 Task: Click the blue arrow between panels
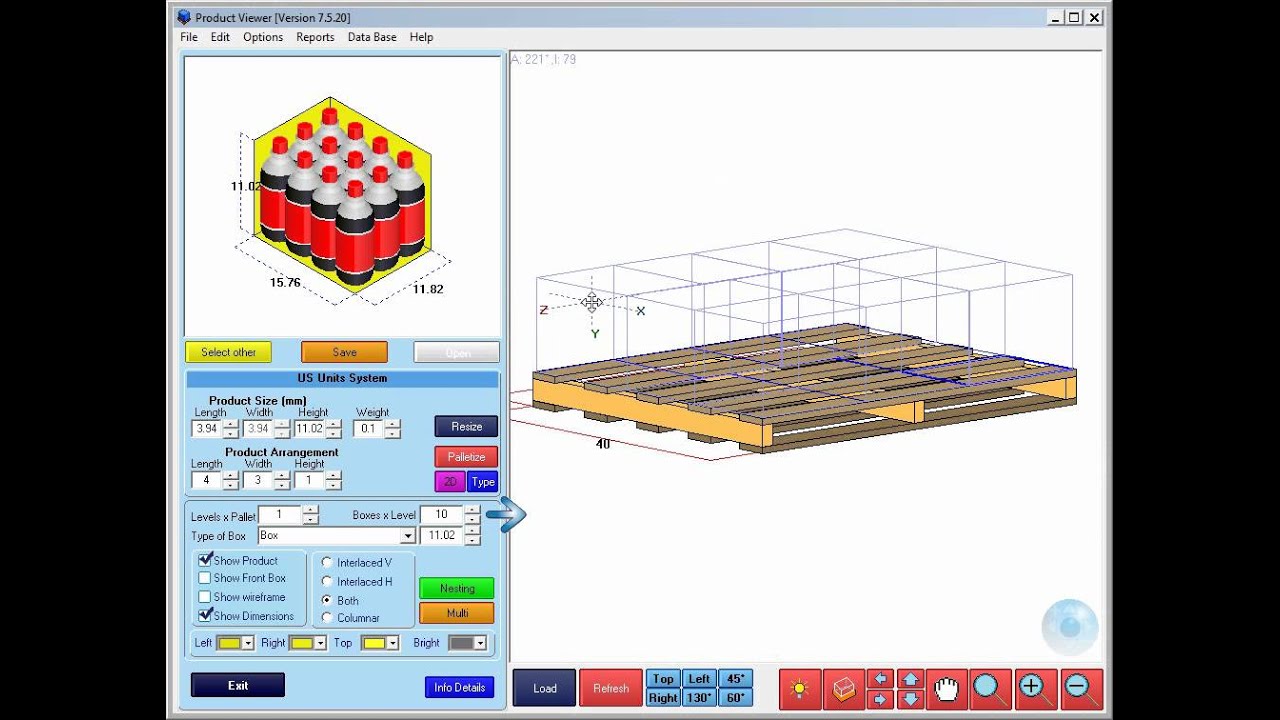pos(506,515)
